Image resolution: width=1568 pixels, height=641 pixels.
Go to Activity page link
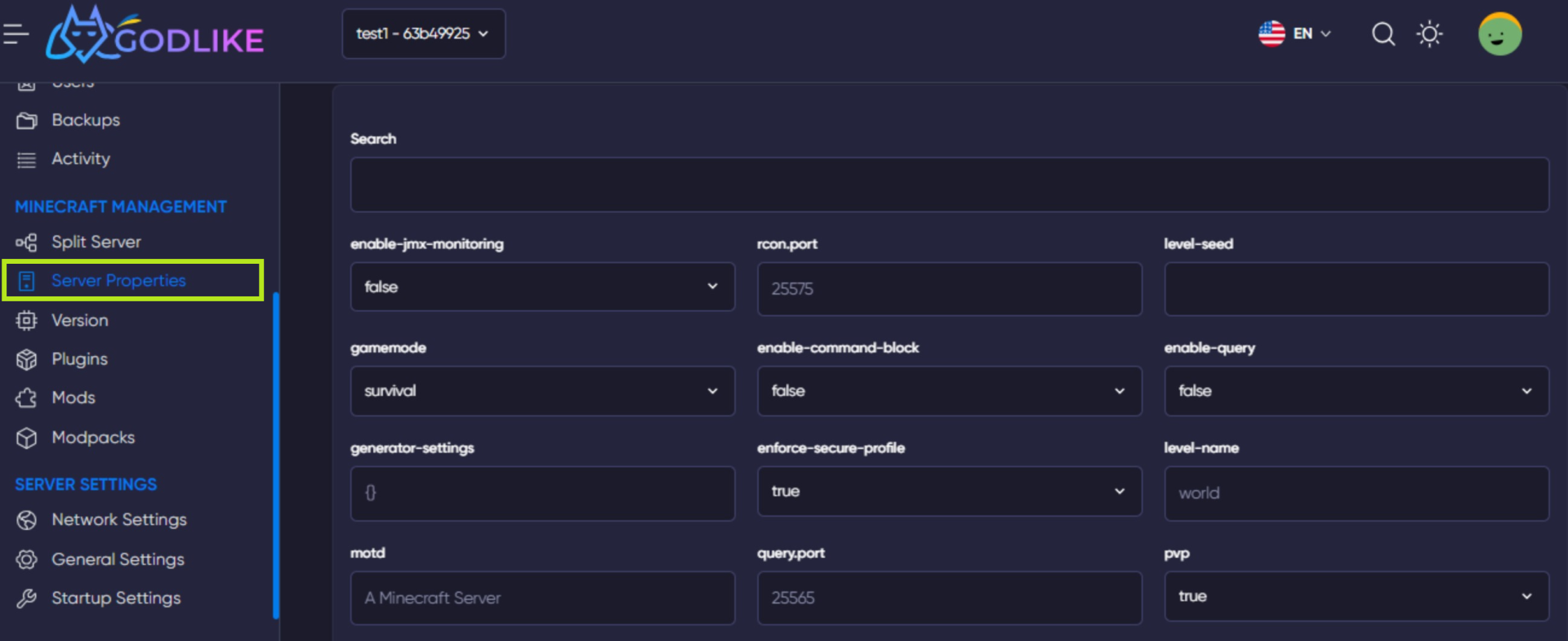pos(80,159)
